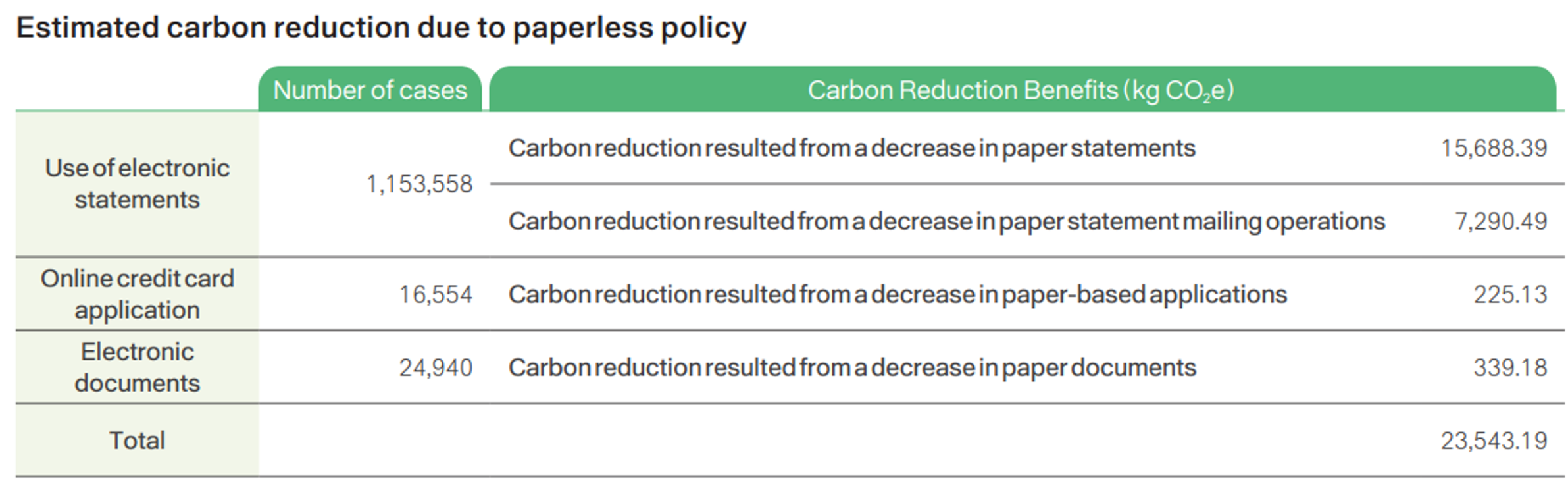Select the 225.13 carbon reduction value
Image resolution: width=1568 pixels, height=482 pixels.
tap(1509, 294)
